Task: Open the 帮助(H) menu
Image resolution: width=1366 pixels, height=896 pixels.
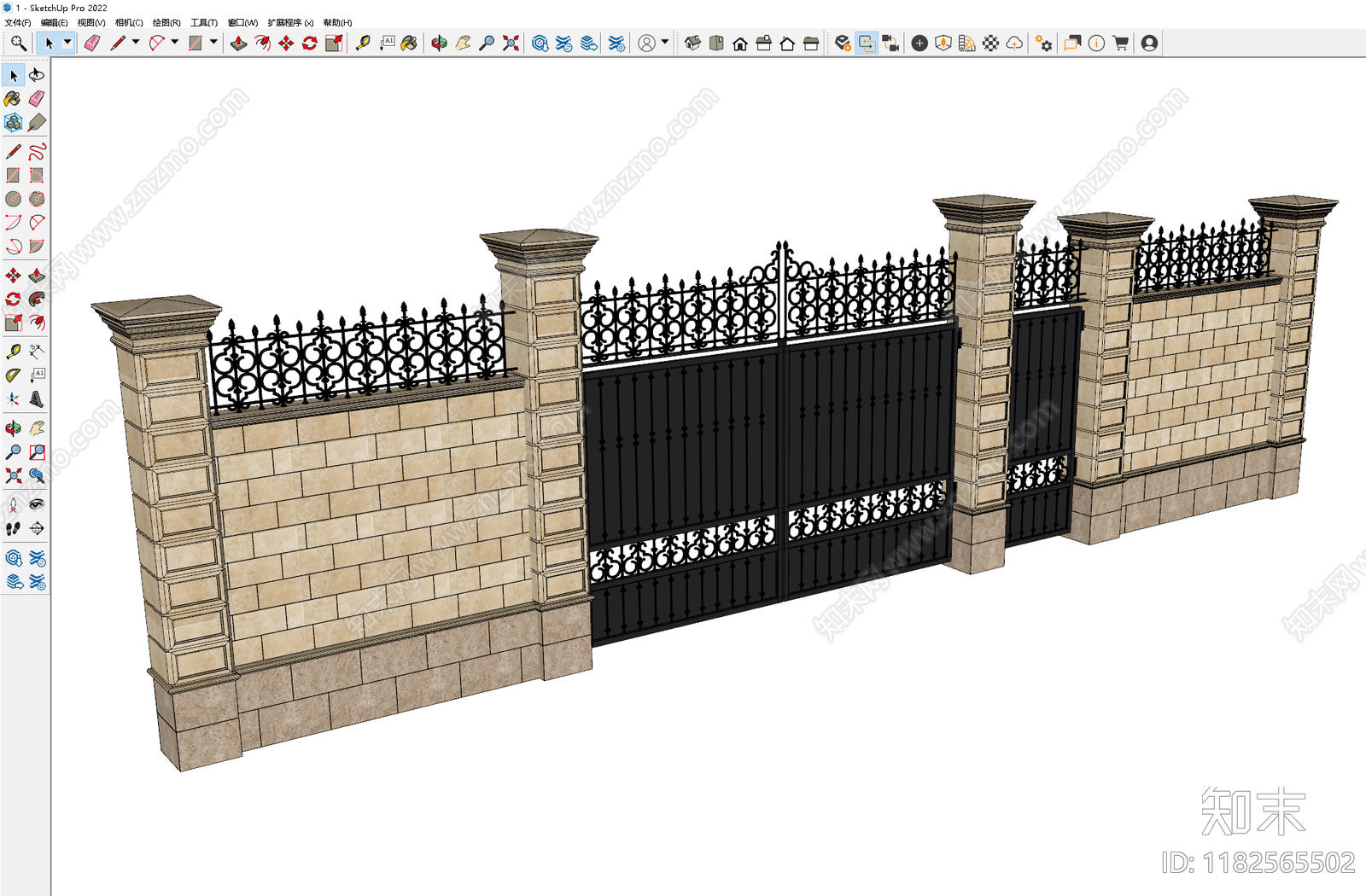Action: tap(337, 23)
